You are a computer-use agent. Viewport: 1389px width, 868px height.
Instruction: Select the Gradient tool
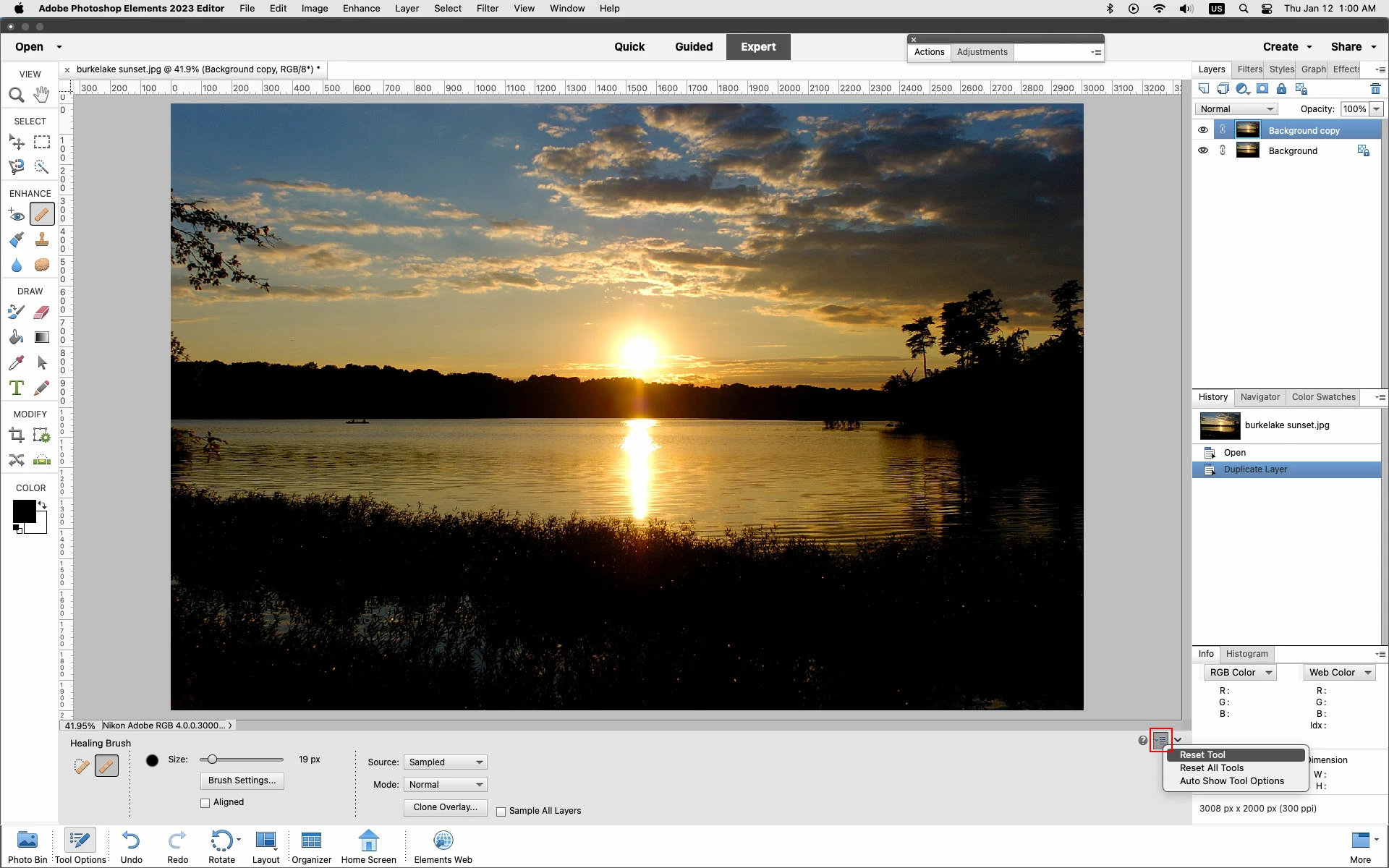click(42, 337)
